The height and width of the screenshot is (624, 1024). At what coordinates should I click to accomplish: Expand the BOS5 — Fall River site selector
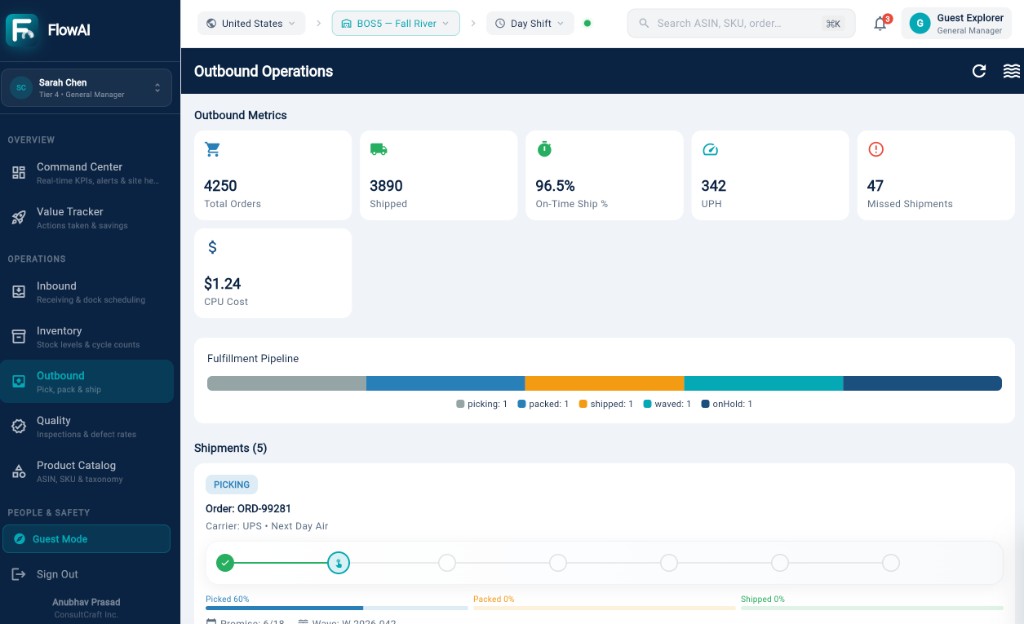tap(396, 23)
